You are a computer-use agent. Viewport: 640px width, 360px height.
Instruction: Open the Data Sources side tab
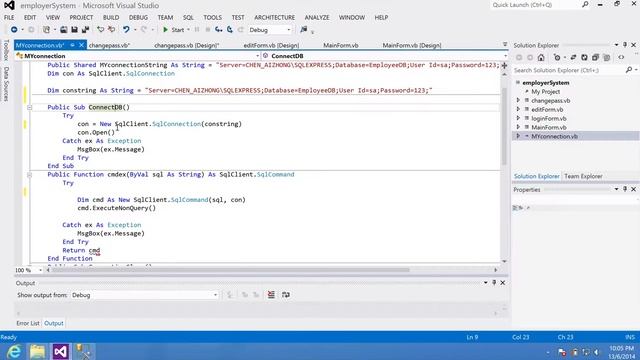tap(6, 84)
